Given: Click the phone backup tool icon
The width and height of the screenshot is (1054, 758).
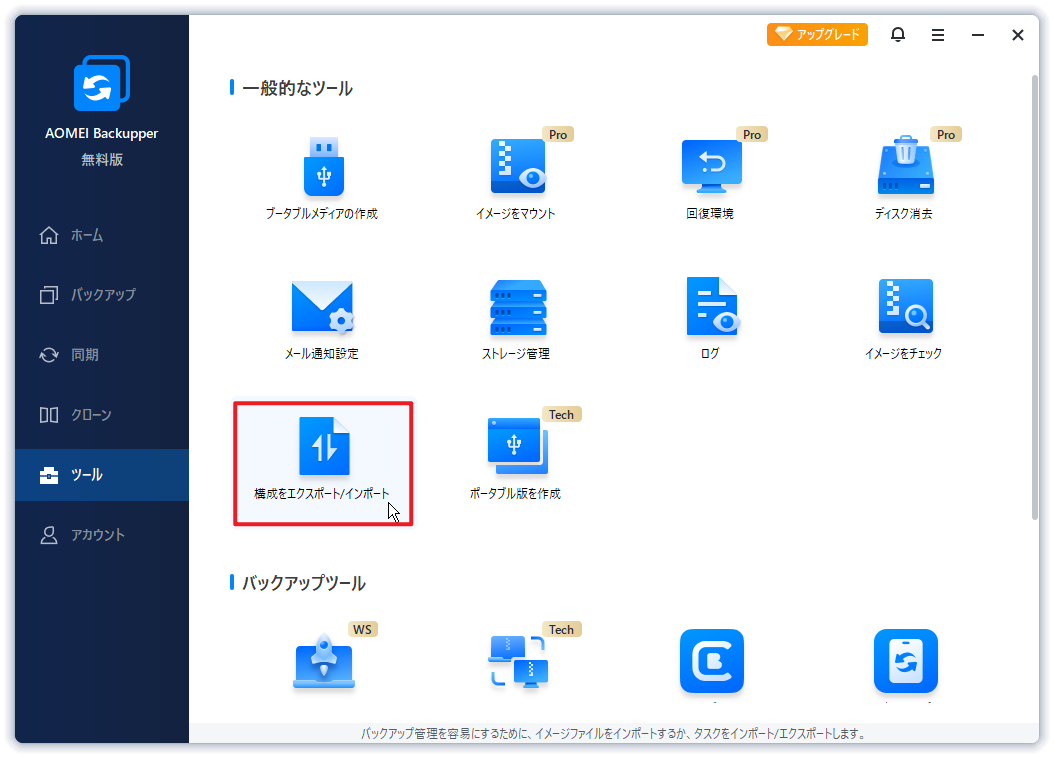Looking at the screenshot, I should (x=906, y=661).
